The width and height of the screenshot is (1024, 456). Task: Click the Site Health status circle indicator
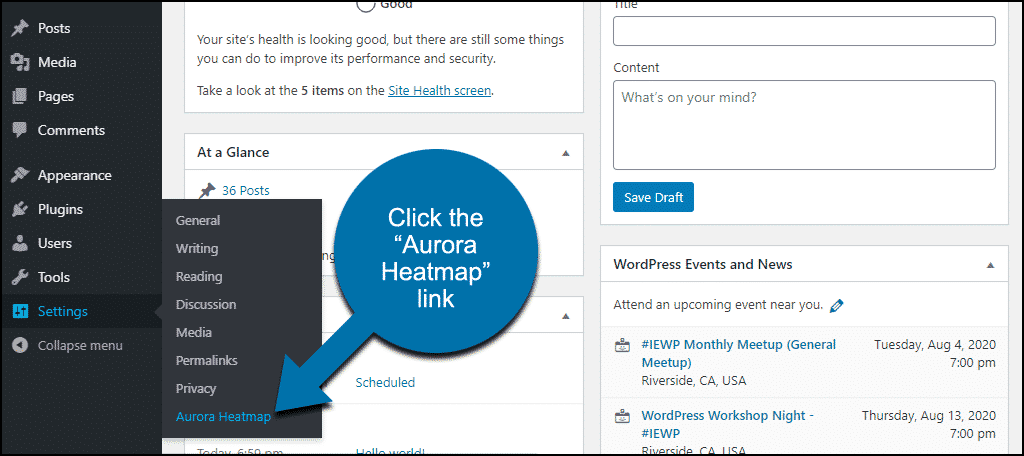[x=366, y=5]
